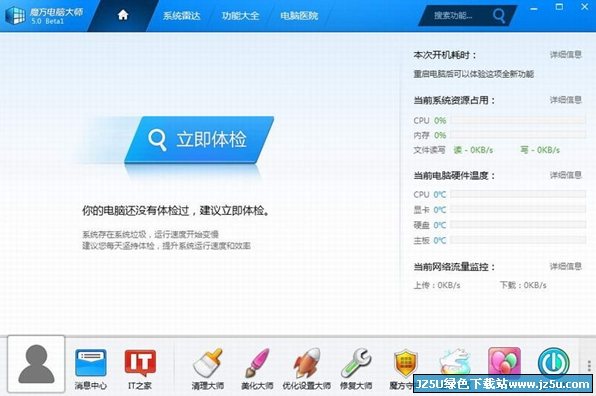Open the 魔方守 shield icon
Image resolution: width=596 pixels, height=396 pixels.
click(x=406, y=363)
